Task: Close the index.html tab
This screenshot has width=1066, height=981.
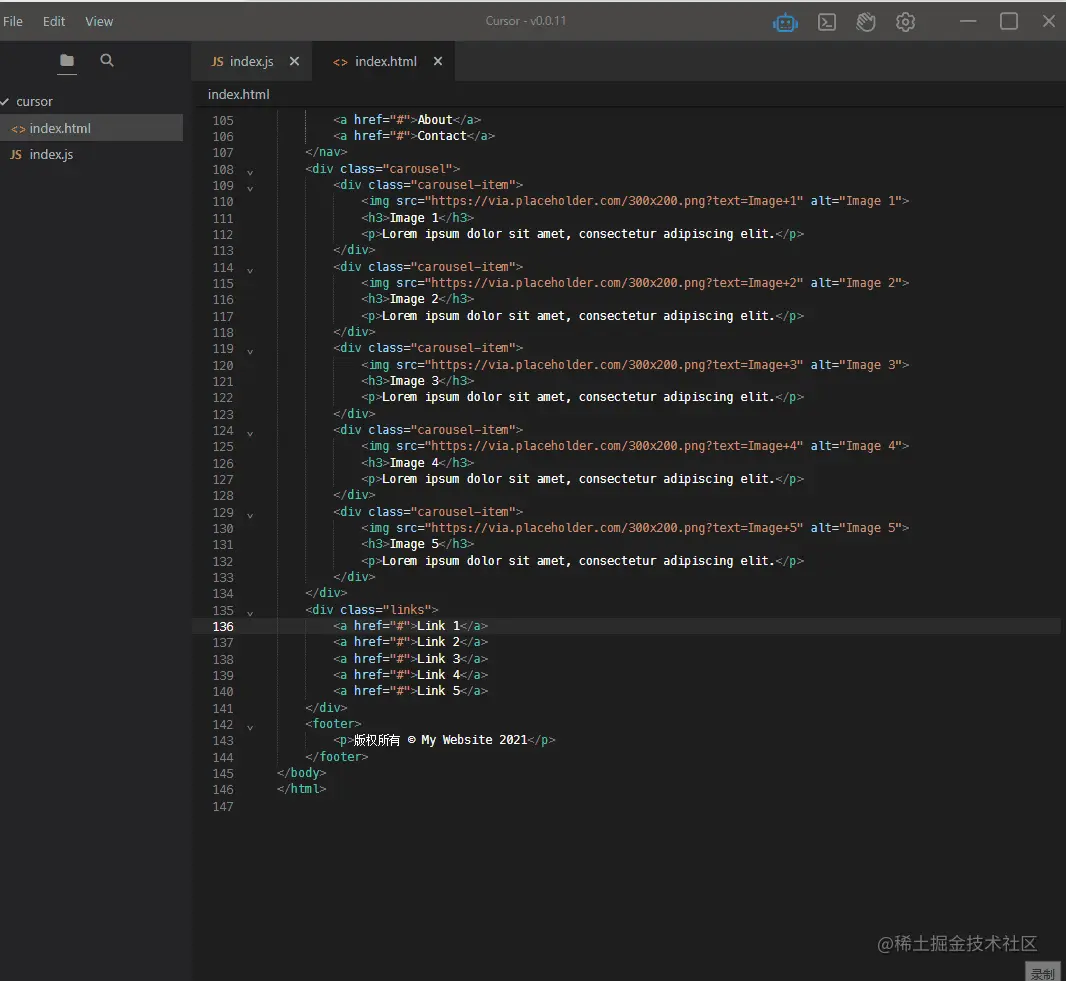Action: (x=438, y=61)
